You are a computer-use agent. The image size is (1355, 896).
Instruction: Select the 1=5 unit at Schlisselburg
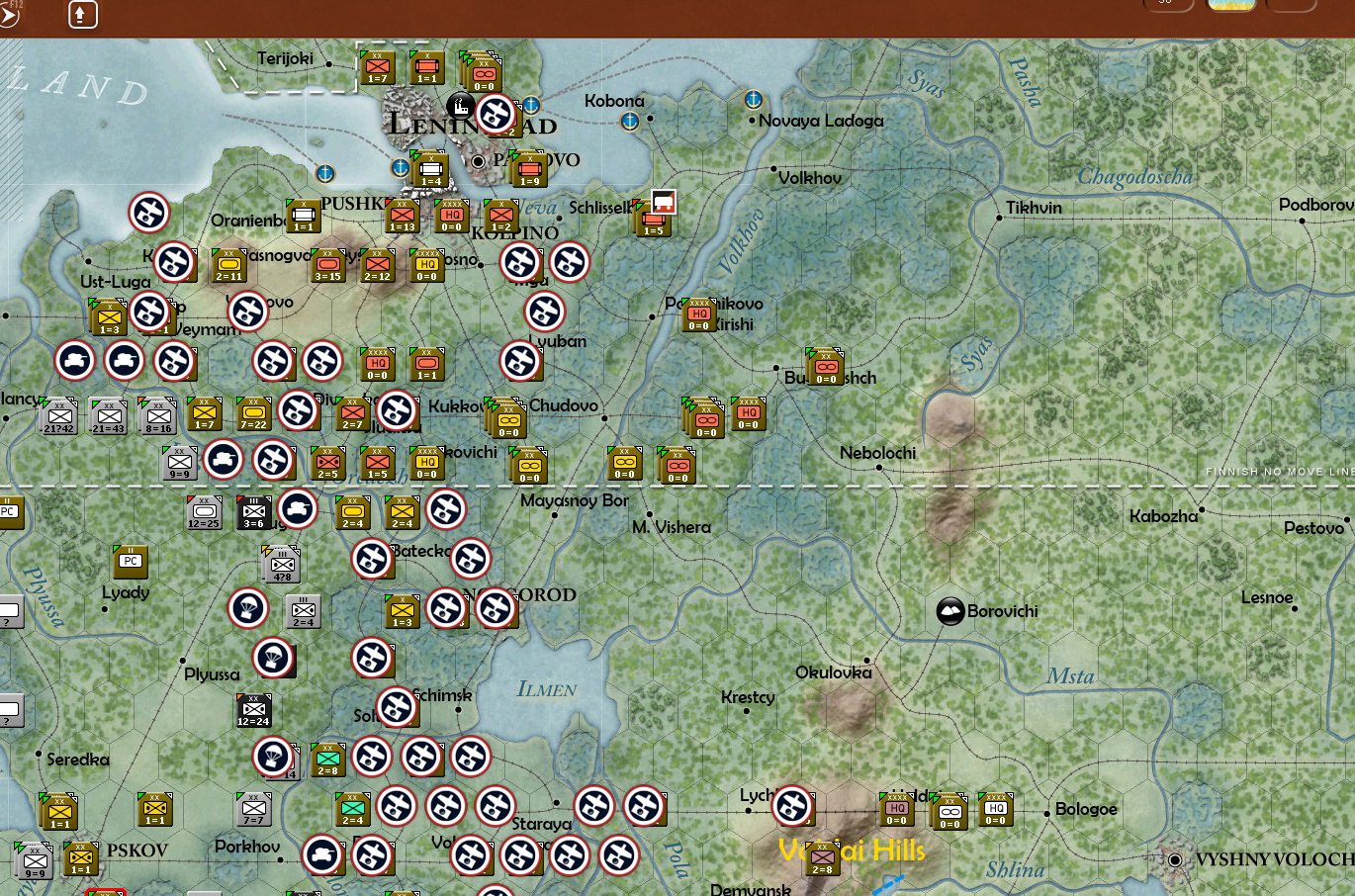coord(653,221)
